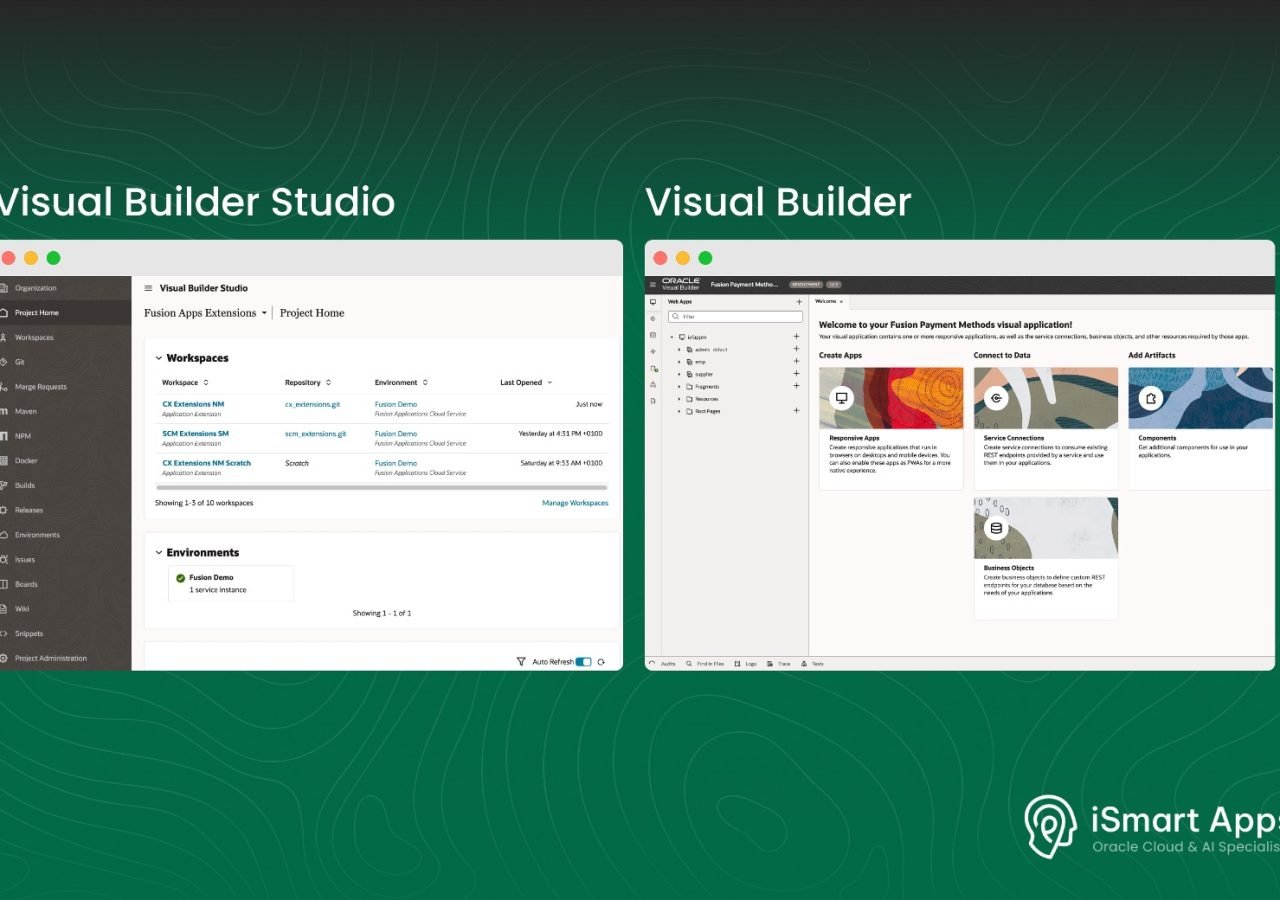The height and width of the screenshot is (900, 1280).
Task: Click the Web Apps navigator icon
Action: (x=653, y=301)
